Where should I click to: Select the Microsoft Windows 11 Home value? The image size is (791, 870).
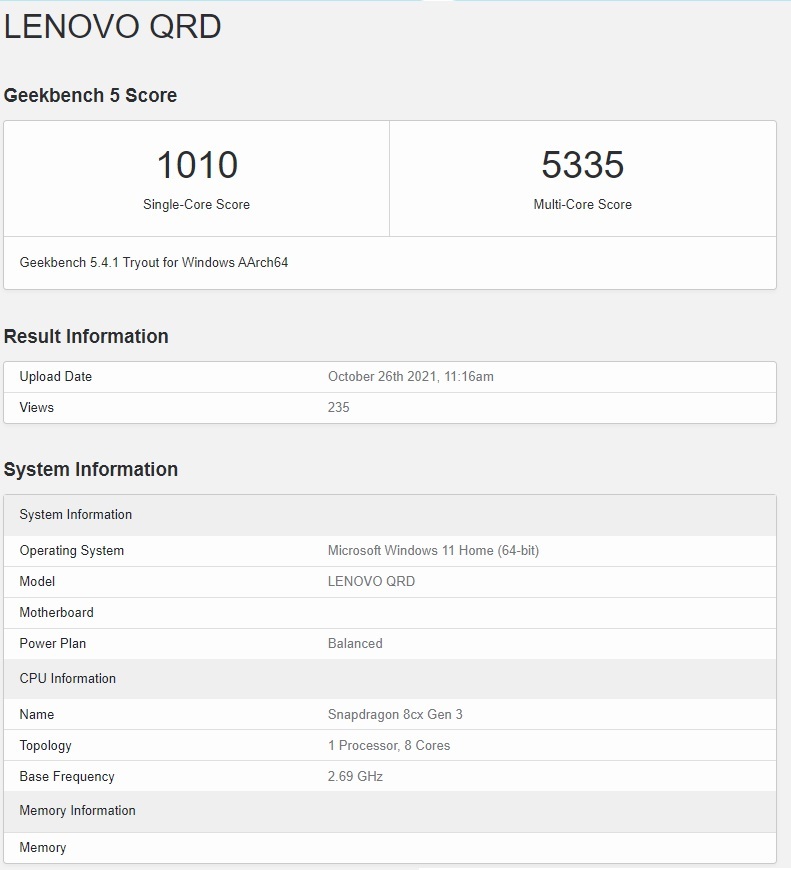click(433, 551)
